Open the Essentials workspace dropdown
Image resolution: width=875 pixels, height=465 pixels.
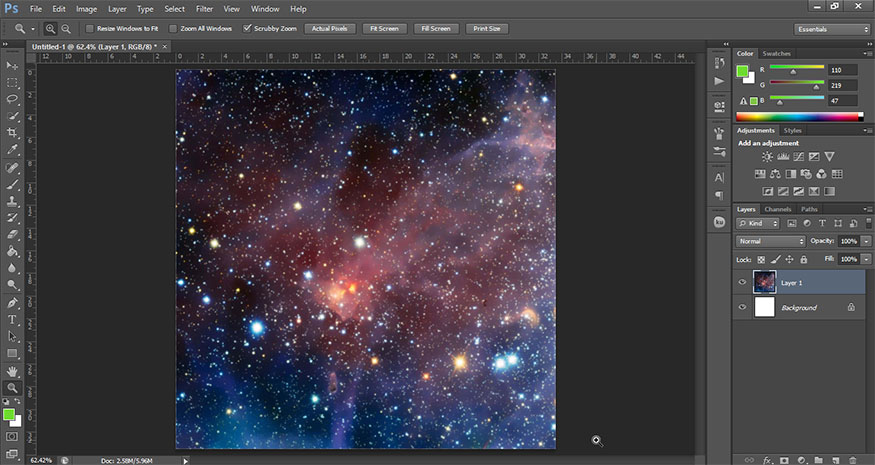click(x=831, y=29)
